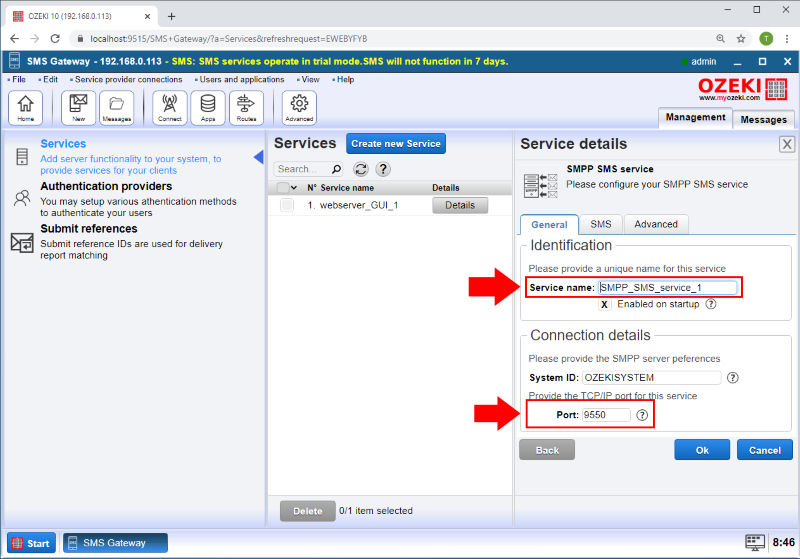Open the Connect antenna icon
Image resolution: width=800 pixels, height=559 pixels.
(x=170, y=108)
